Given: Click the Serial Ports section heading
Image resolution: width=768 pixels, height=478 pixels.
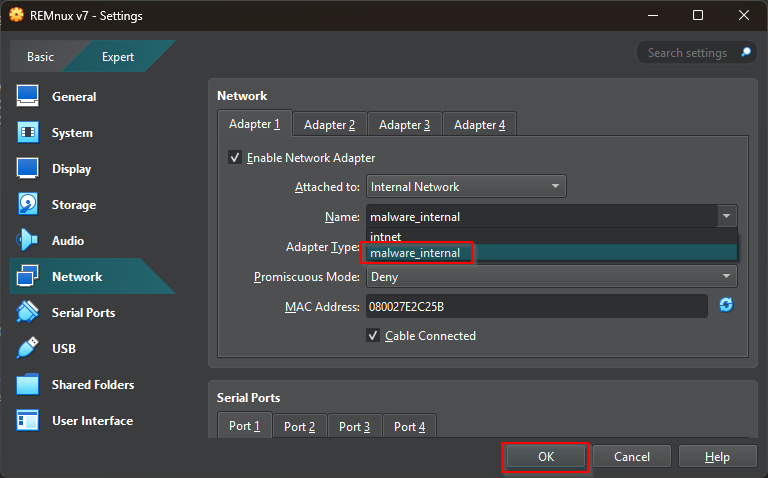Looking at the screenshot, I should [x=248, y=398].
